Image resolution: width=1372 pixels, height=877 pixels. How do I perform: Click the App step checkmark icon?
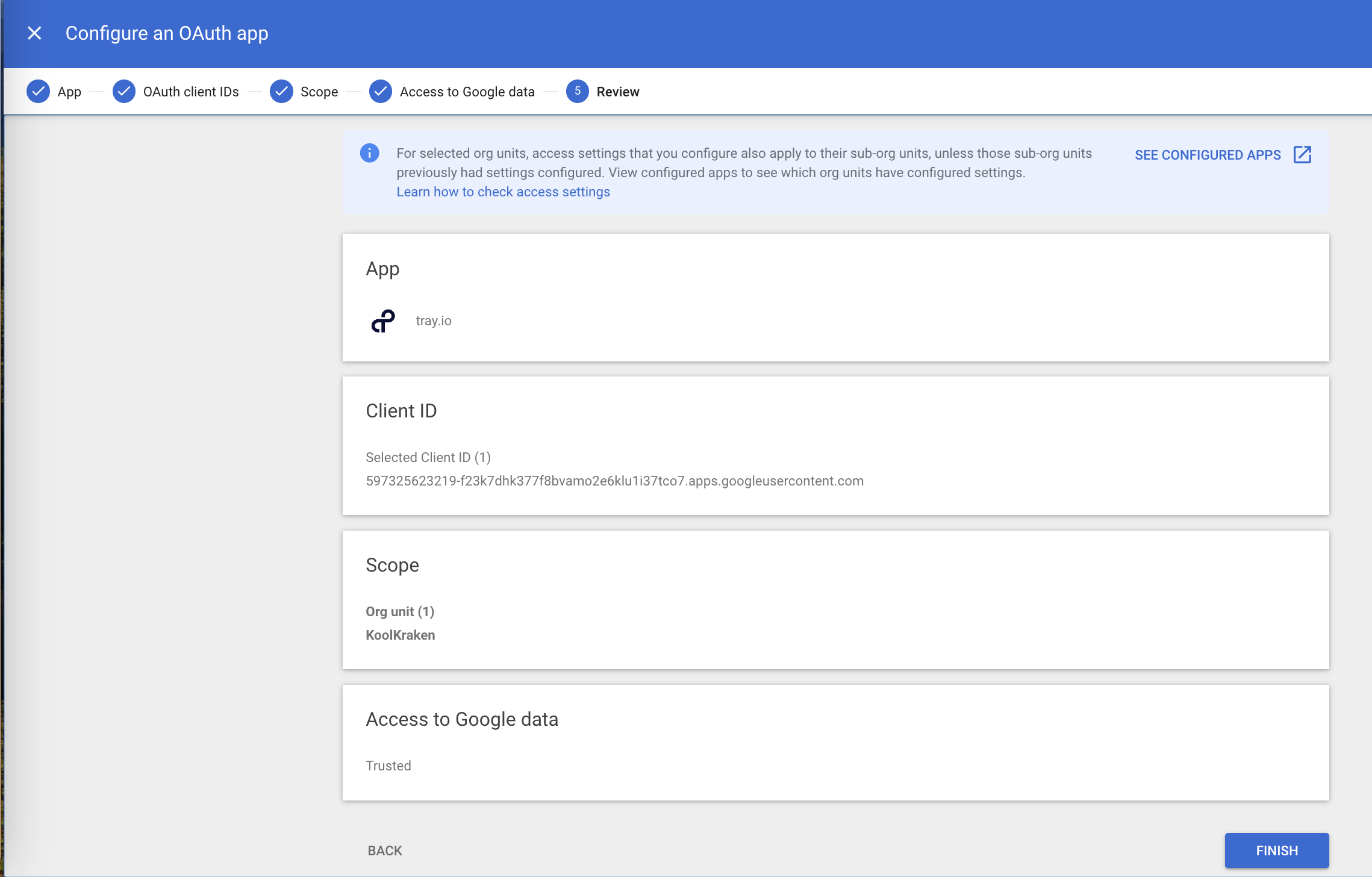(38, 91)
